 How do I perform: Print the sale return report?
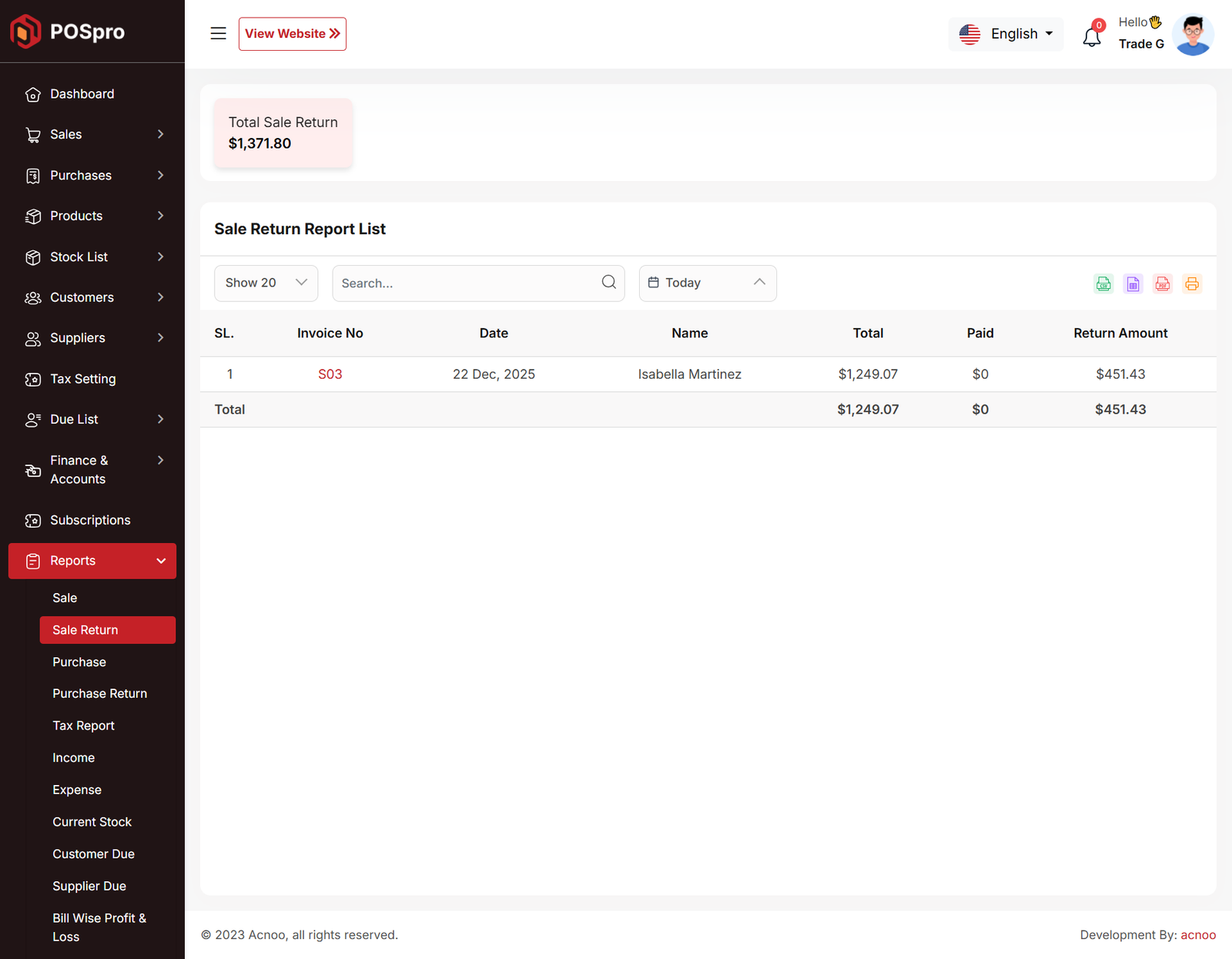1191,283
